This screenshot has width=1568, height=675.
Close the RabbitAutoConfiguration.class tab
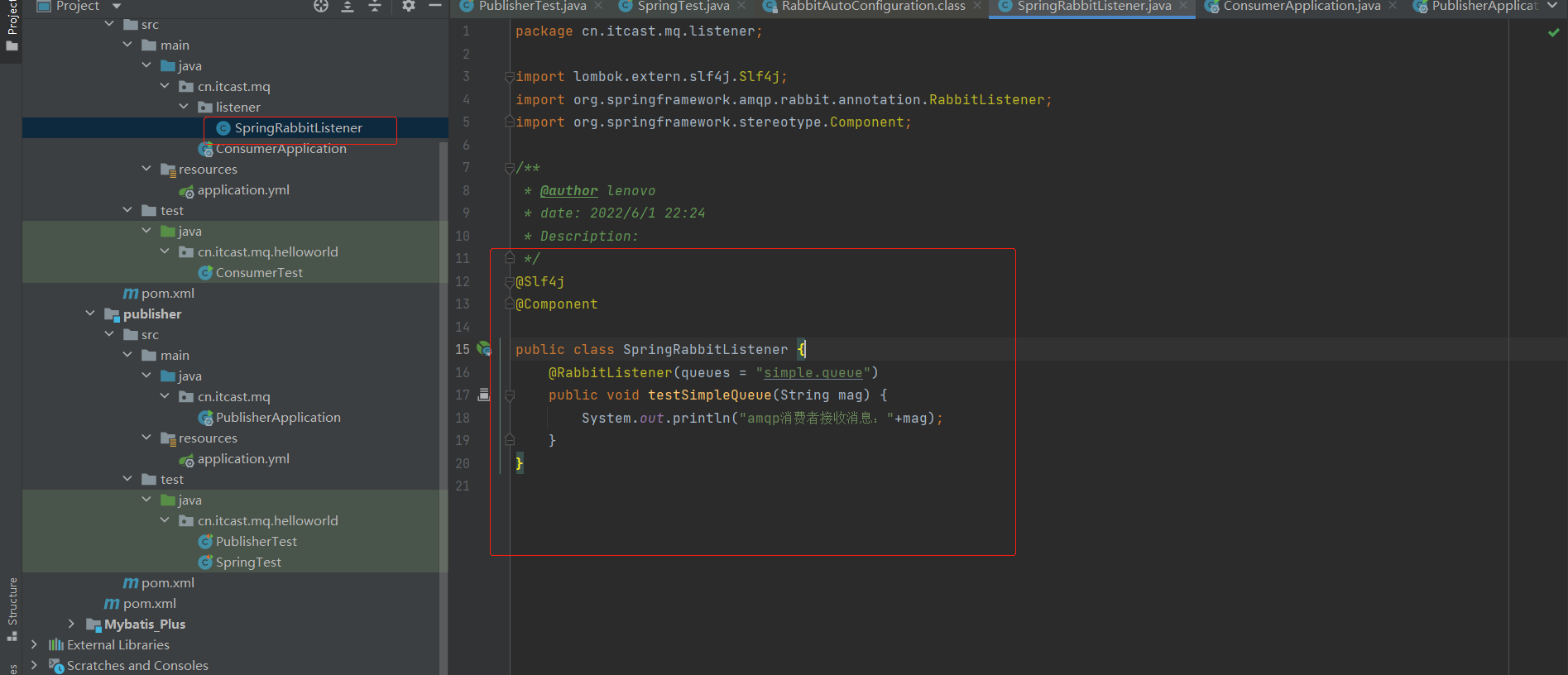(977, 6)
